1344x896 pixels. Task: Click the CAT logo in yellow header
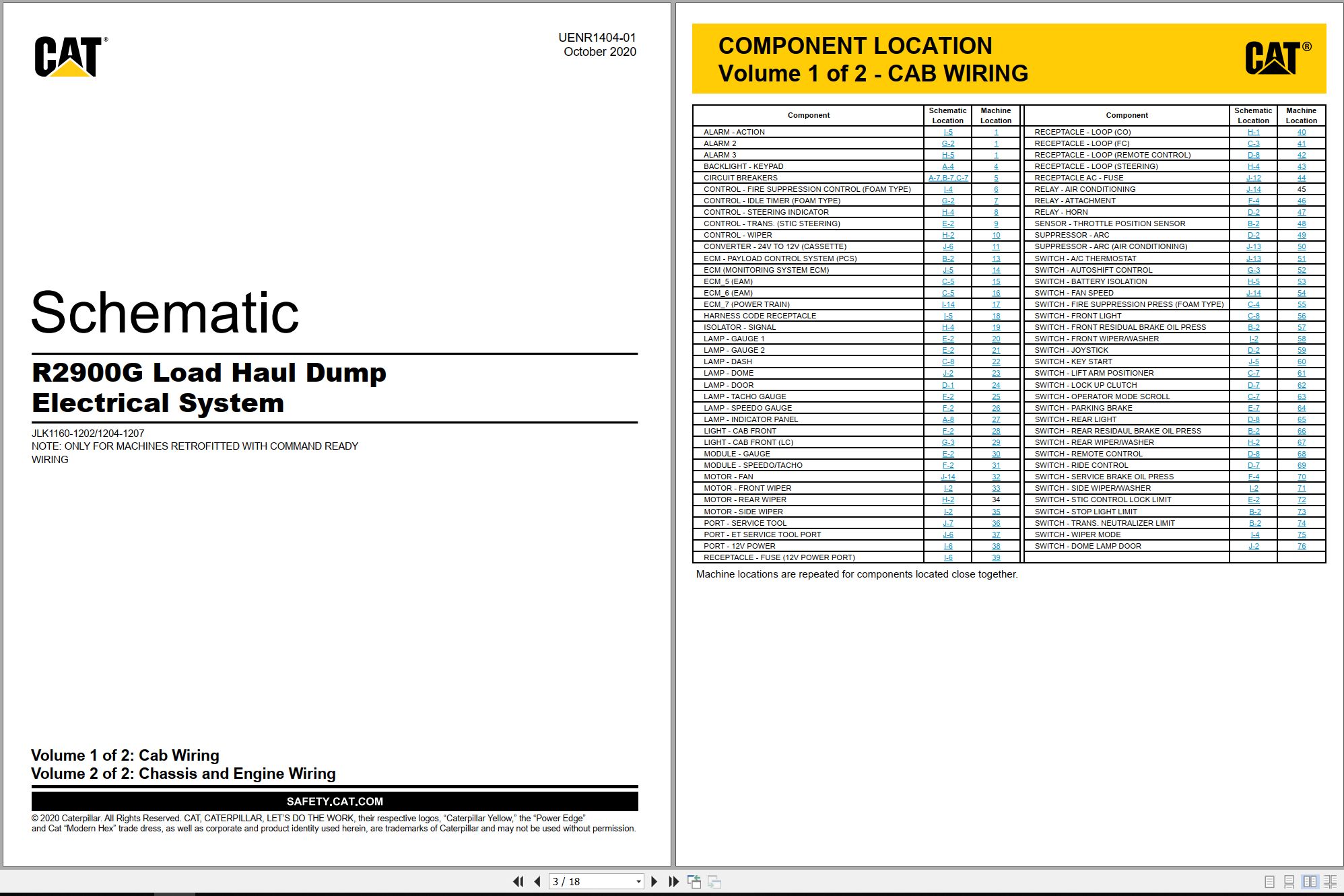pyautogui.click(x=1277, y=57)
